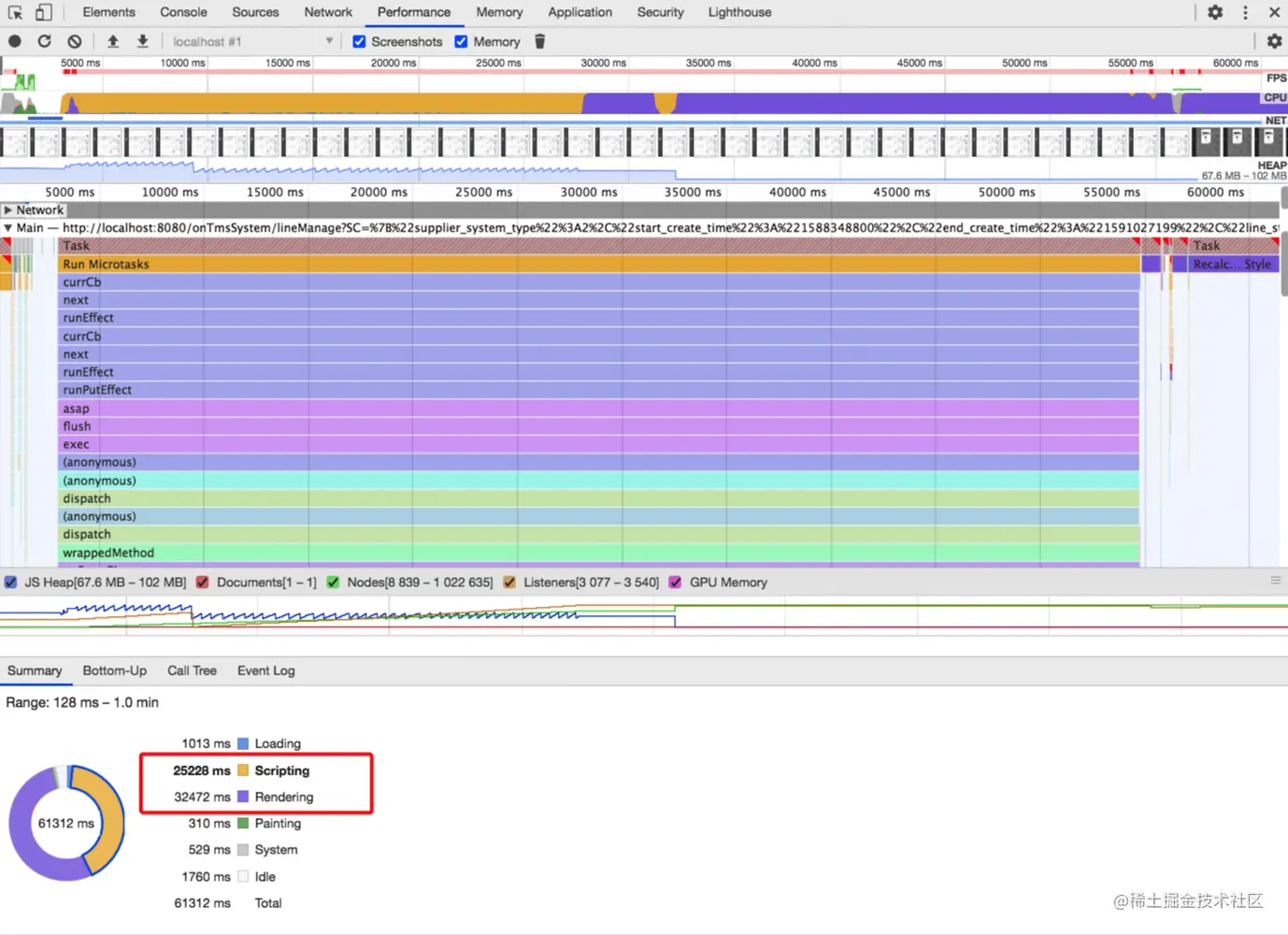Click the reload and record icon
Viewport: 1288px width, 935px height.
click(x=44, y=41)
